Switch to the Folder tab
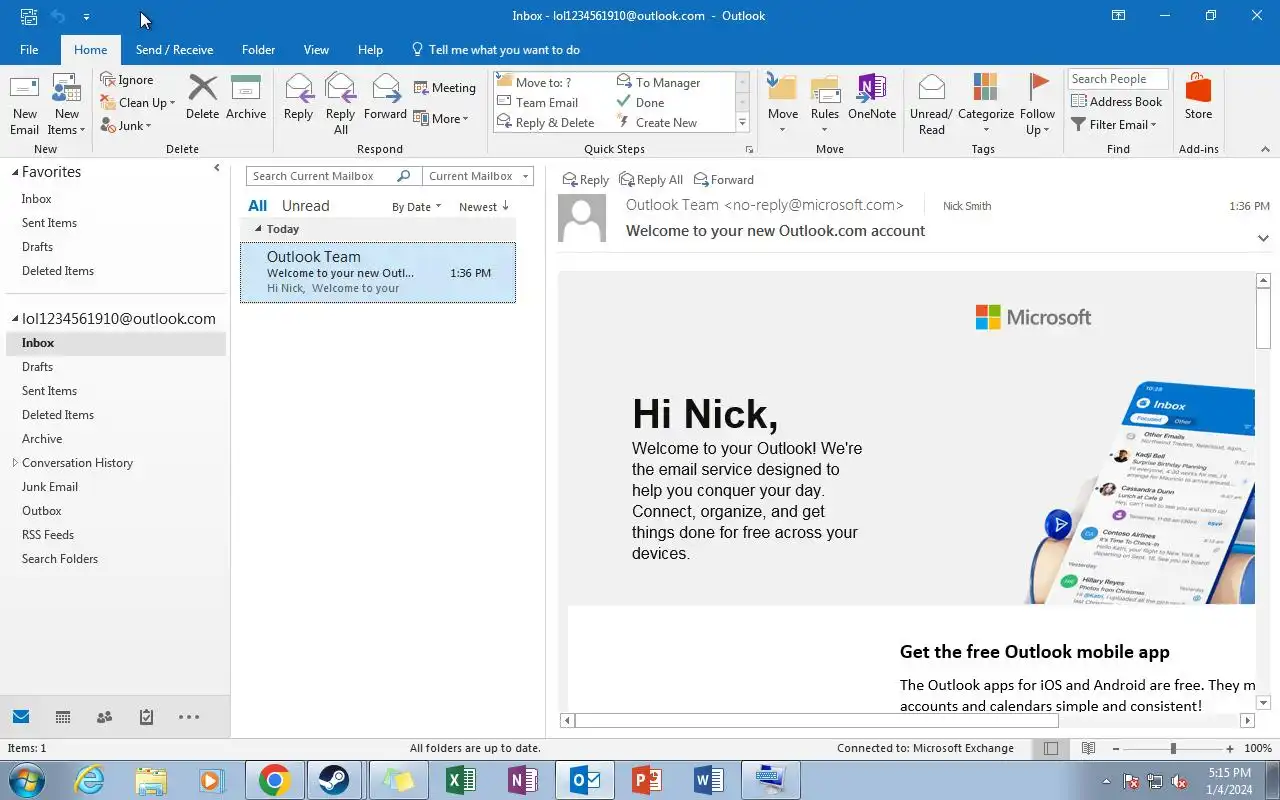This screenshot has height=800, width=1280. (258, 50)
